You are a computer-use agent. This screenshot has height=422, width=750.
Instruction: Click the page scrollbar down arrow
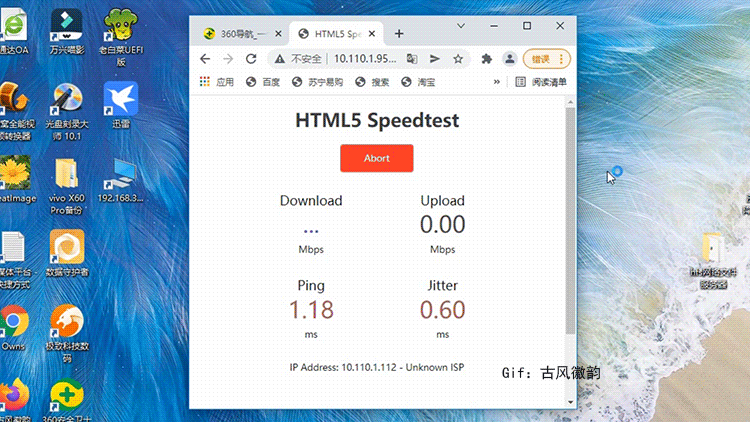click(570, 402)
